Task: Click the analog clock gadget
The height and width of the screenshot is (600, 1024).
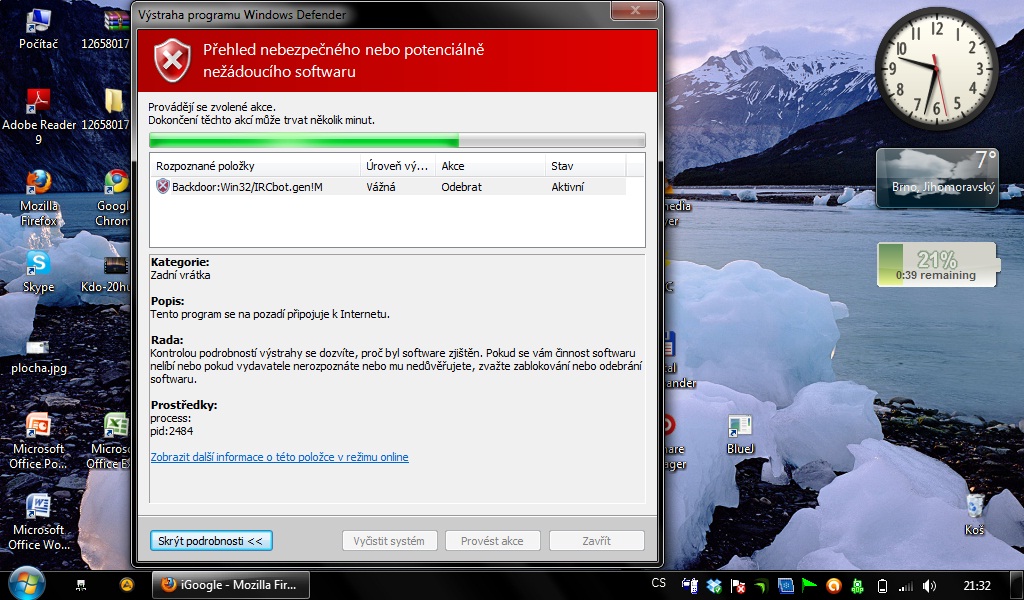Action: 936,69
